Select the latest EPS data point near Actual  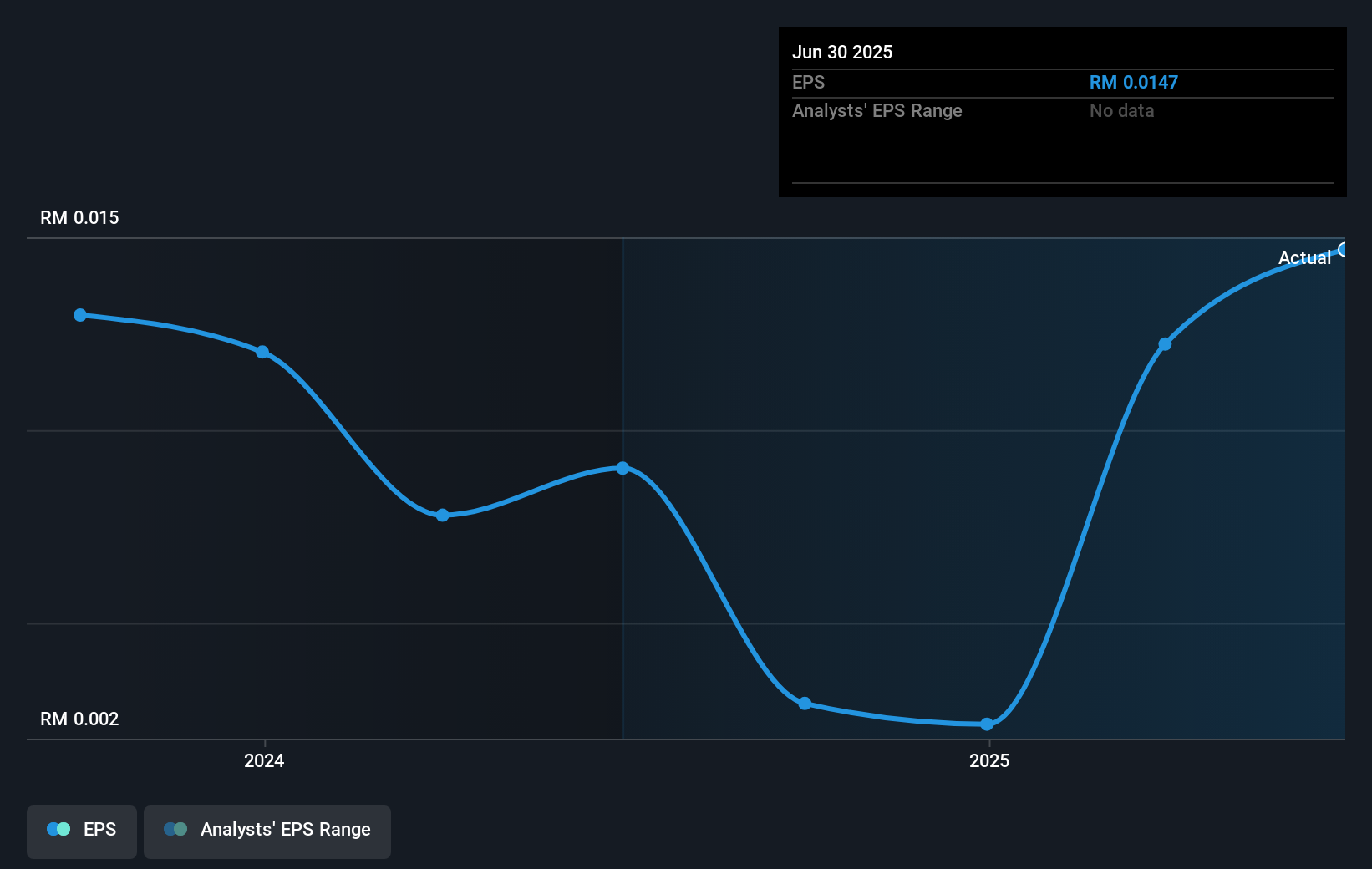pos(1344,249)
